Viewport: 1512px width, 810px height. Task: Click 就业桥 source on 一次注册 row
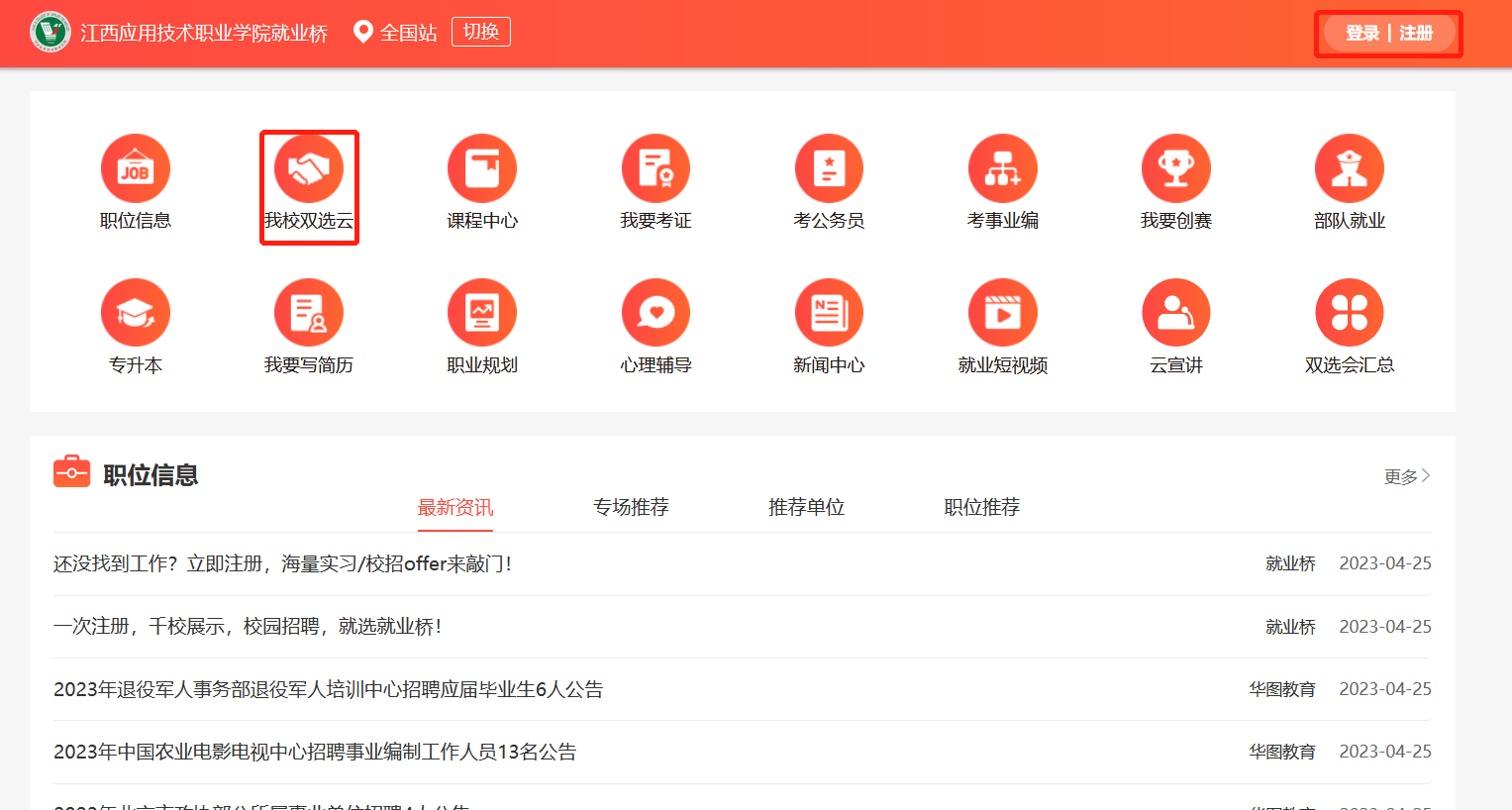click(1290, 626)
